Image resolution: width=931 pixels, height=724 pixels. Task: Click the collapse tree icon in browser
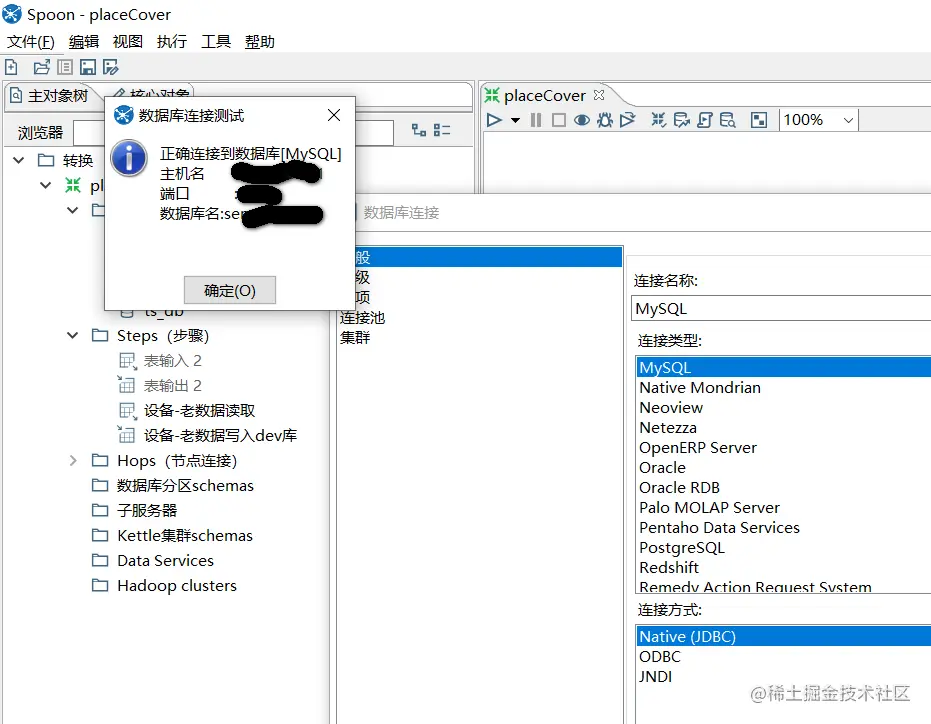pos(442,130)
